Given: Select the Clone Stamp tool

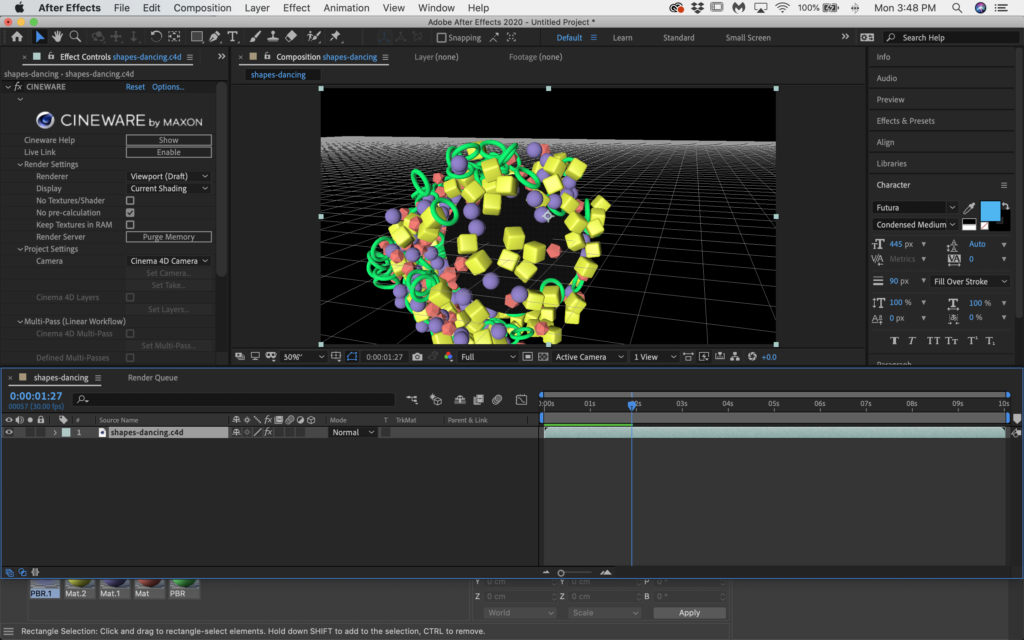Looking at the screenshot, I should coord(275,37).
